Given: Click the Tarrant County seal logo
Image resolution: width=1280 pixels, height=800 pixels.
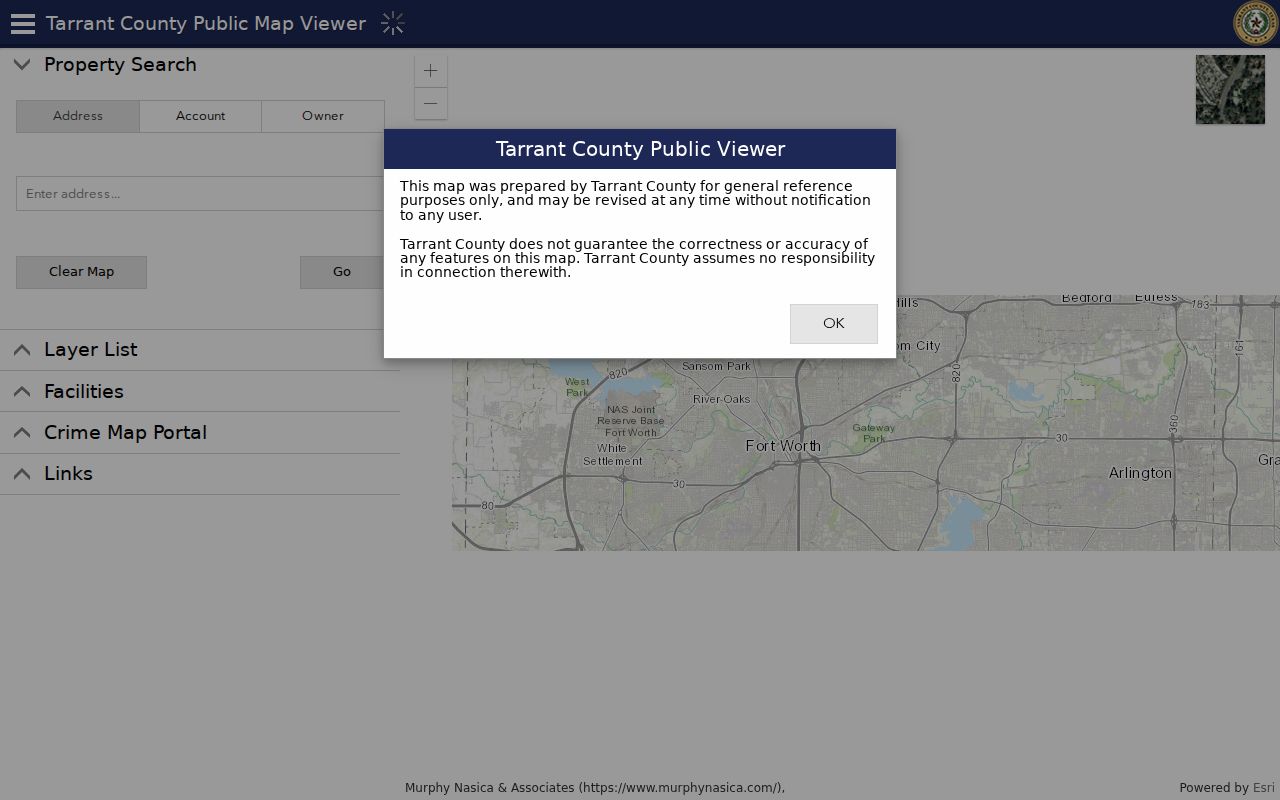Looking at the screenshot, I should tap(1255, 24).
